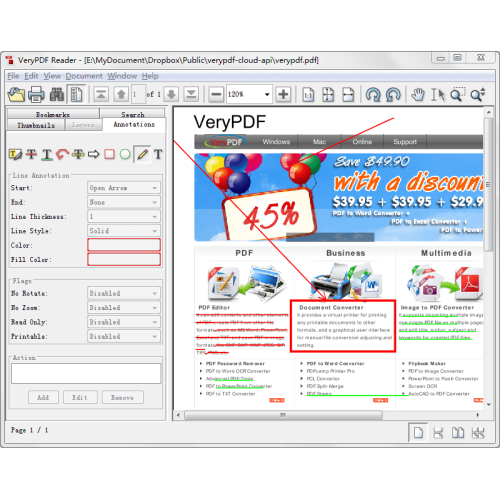The width and height of the screenshot is (500, 500).
Task: Select Facing pages layout icon
Action: (x=458, y=433)
